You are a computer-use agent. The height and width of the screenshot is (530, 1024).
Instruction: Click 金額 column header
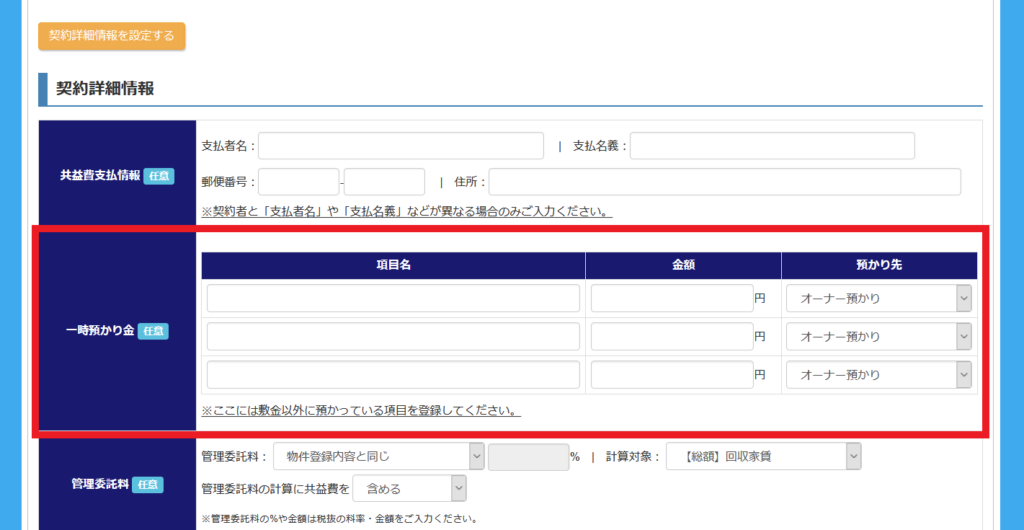point(683,266)
